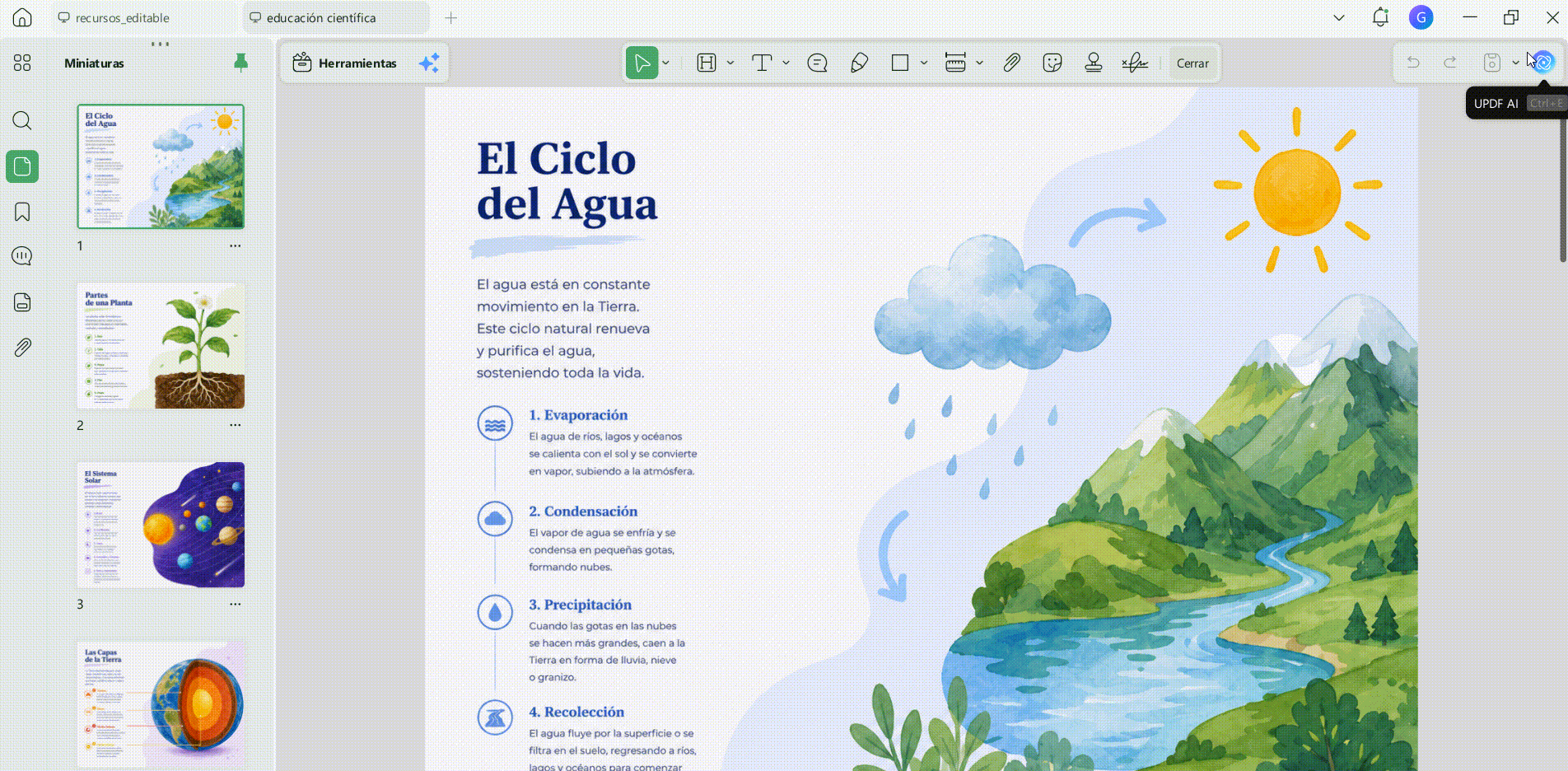Click the Miniaturas panel title
Viewport: 1568px width, 771px height.
pyautogui.click(x=95, y=63)
